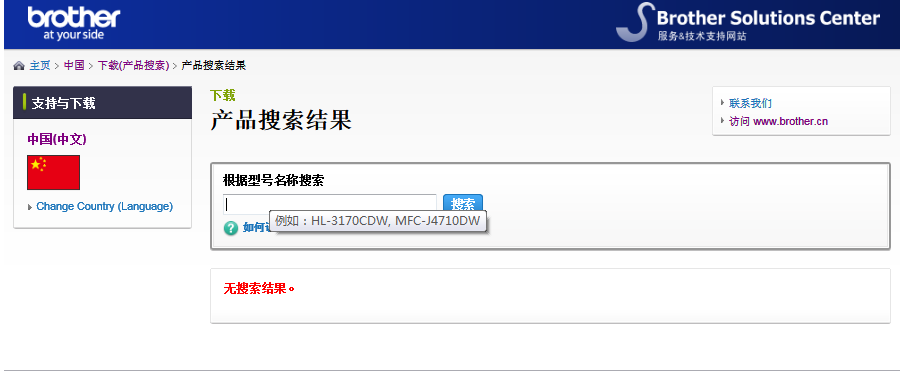Click the China flag image
The width and height of the screenshot is (900, 371).
[53, 172]
